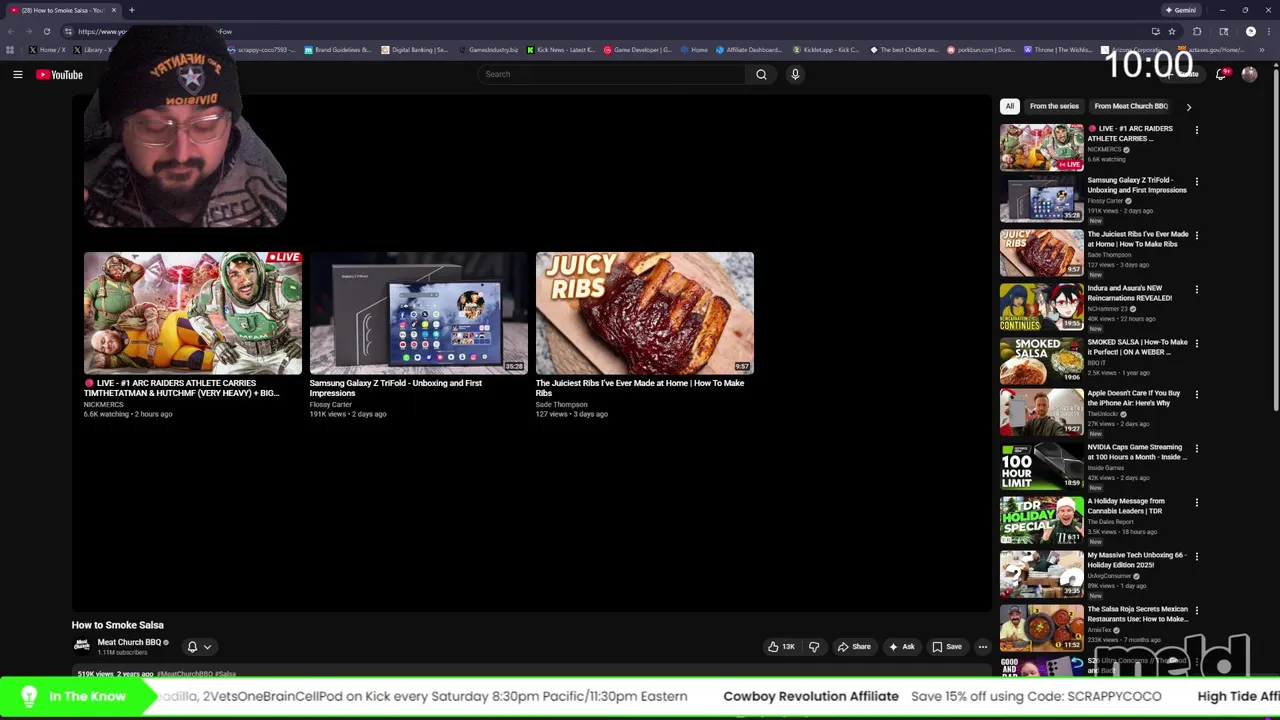Open YouTube notifications bell
The height and width of the screenshot is (720, 1280).
click(x=1220, y=74)
